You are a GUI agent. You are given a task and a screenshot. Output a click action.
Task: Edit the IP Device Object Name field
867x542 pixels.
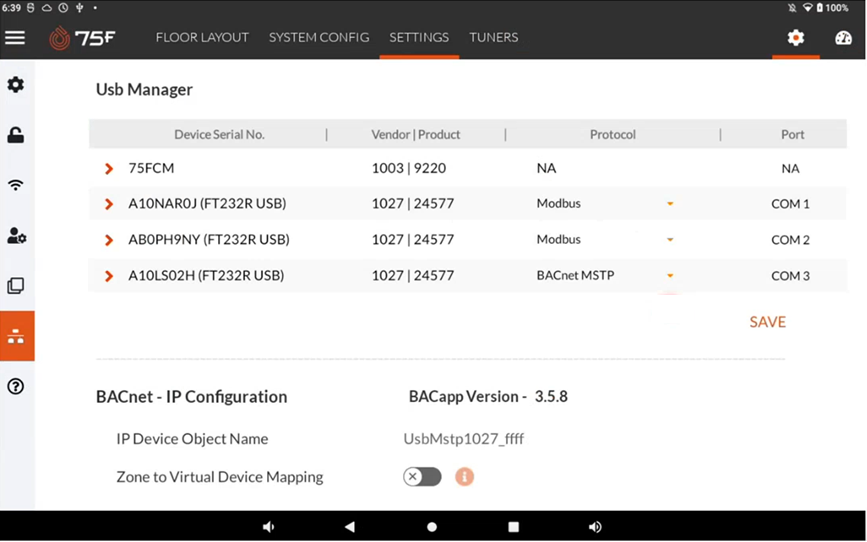pos(463,439)
